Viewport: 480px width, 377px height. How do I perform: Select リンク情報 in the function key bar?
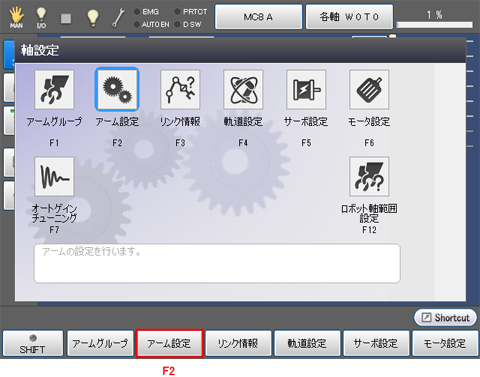pos(238,343)
